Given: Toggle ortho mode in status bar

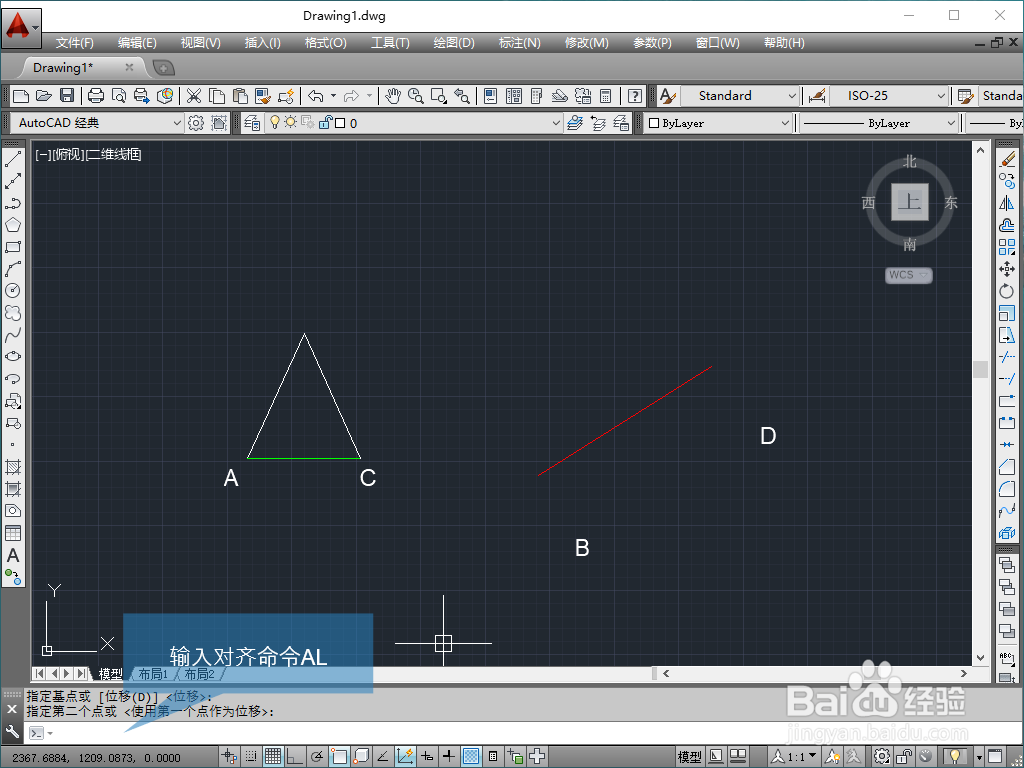Looking at the screenshot, I should (295, 756).
